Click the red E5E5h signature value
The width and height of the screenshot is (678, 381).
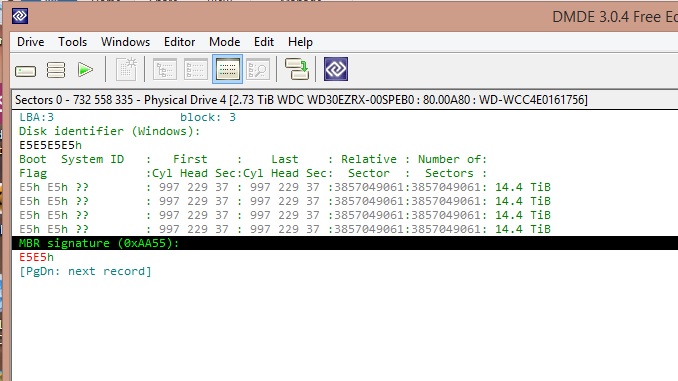coord(36,257)
